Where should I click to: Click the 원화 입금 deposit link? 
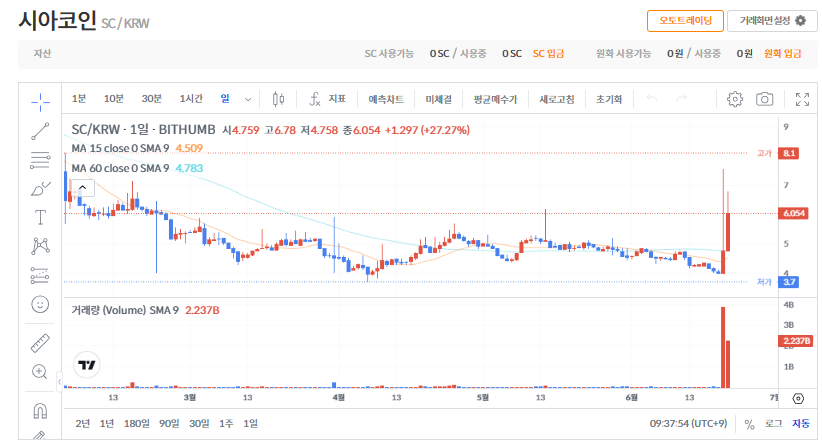tap(782, 53)
